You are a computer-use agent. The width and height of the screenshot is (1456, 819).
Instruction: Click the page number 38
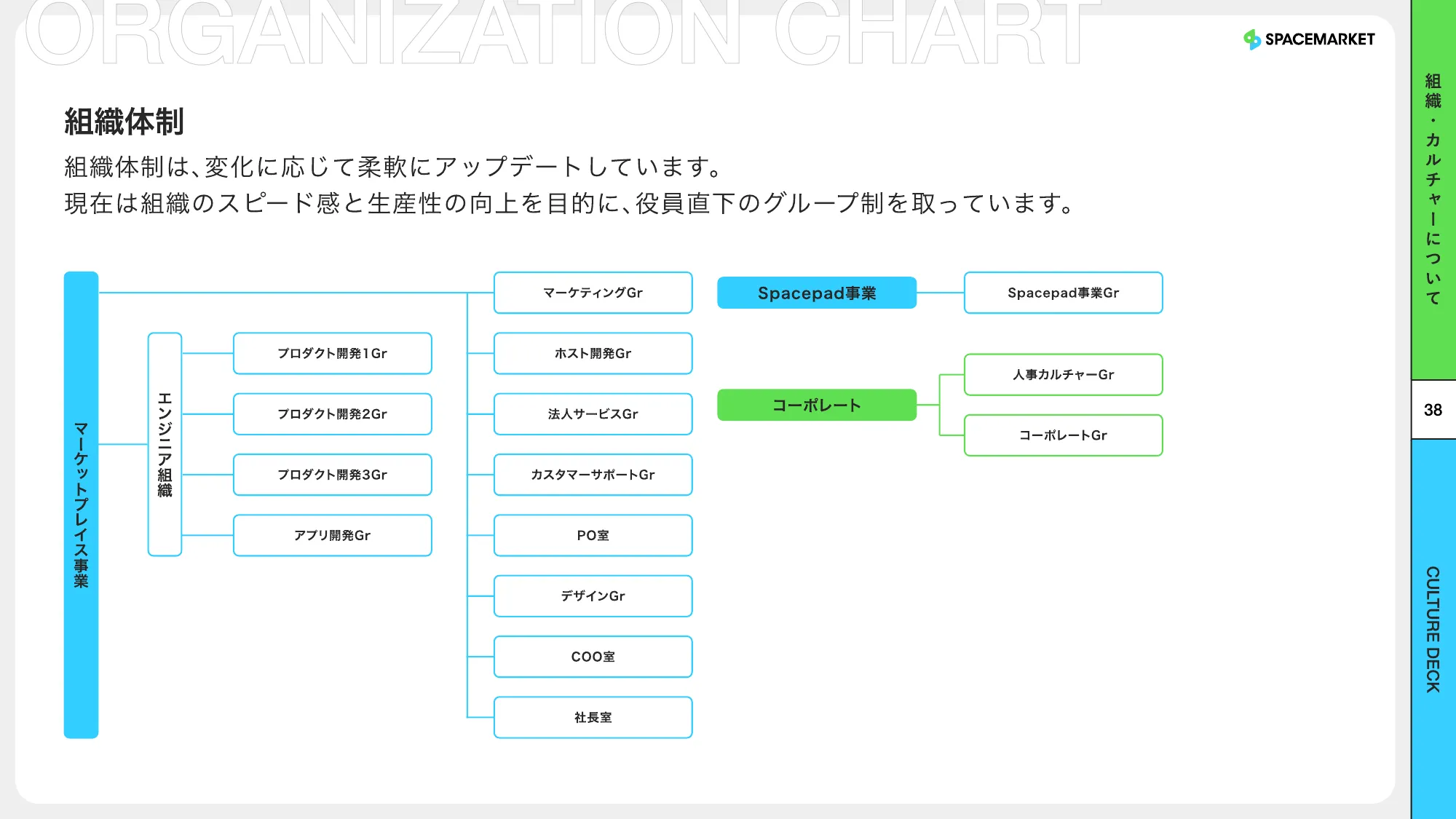click(x=1433, y=410)
